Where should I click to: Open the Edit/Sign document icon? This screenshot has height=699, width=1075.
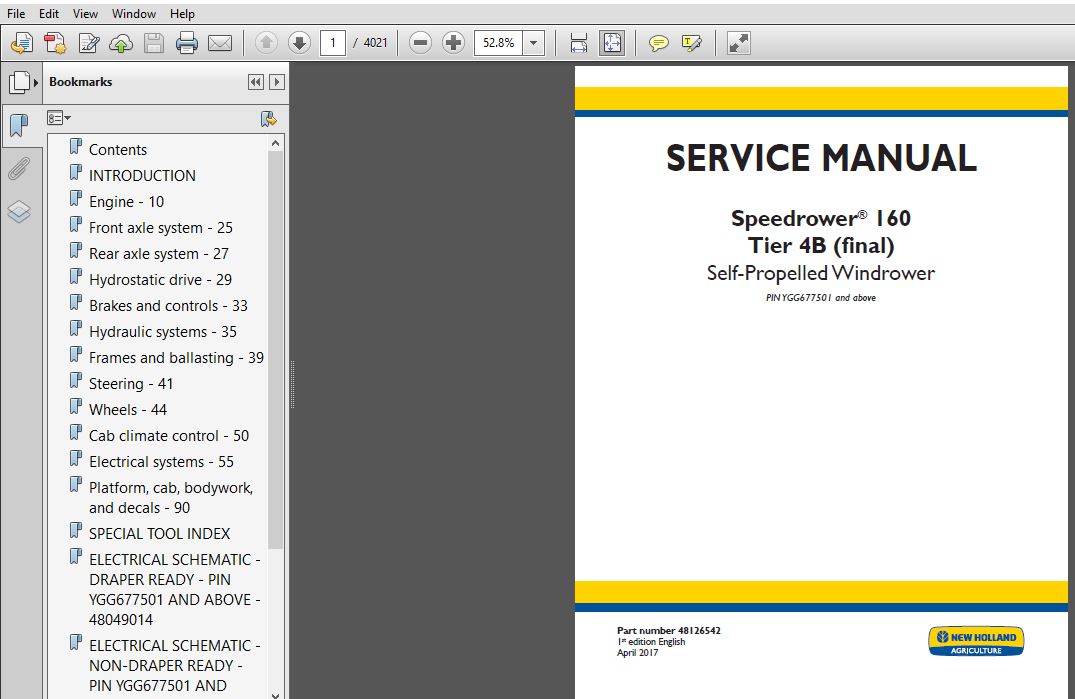(x=88, y=43)
